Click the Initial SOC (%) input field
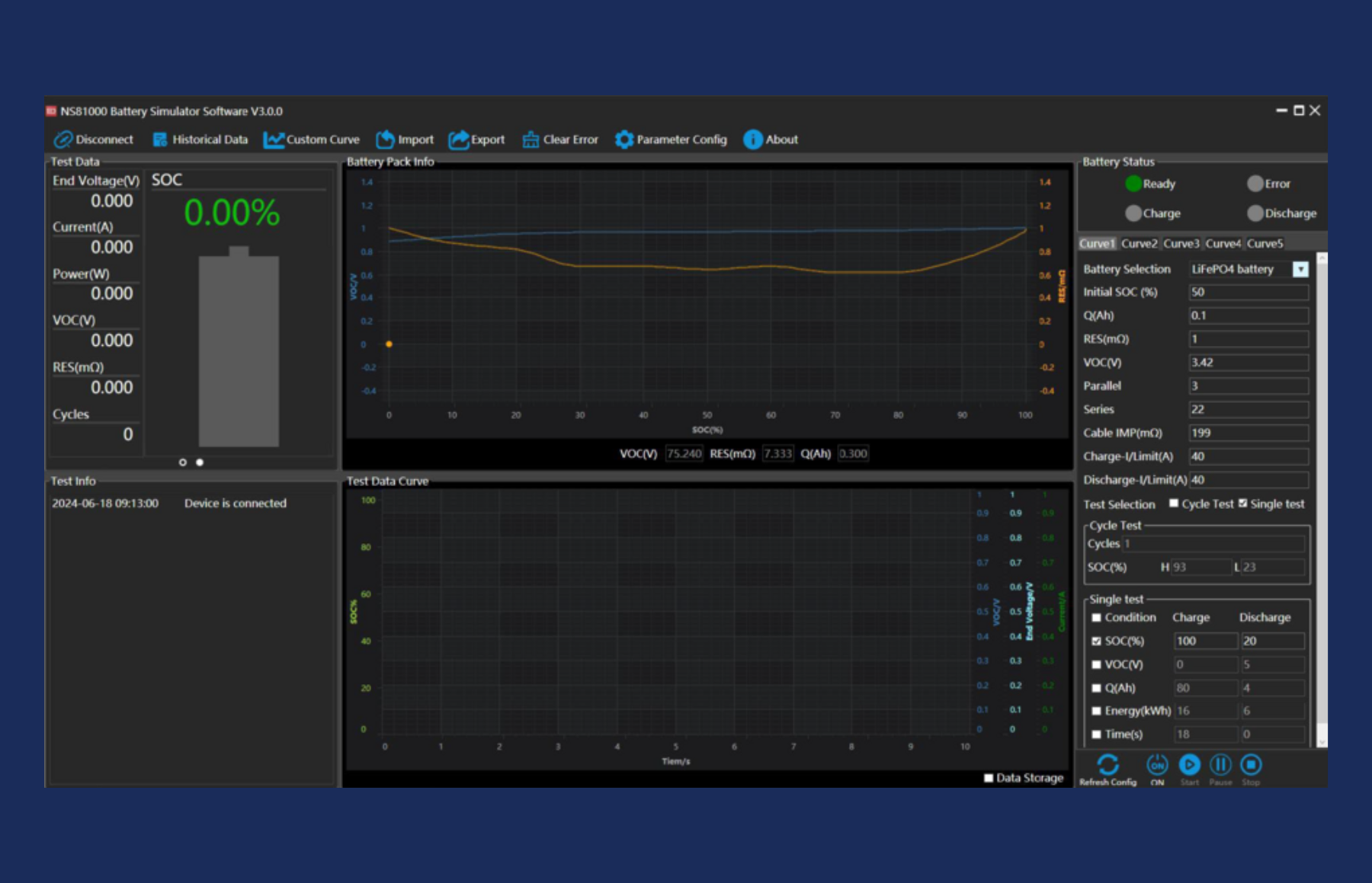Image resolution: width=1372 pixels, height=883 pixels. click(1248, 293)
